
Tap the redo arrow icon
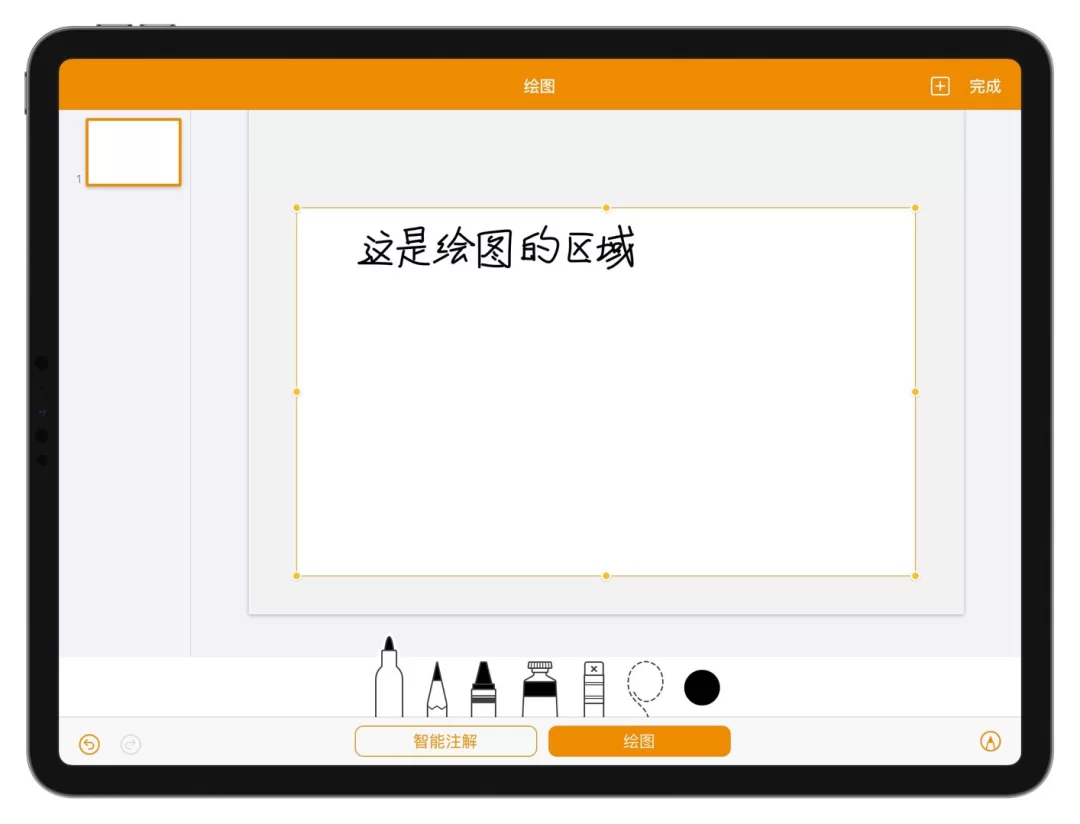[x=130, y=744]
